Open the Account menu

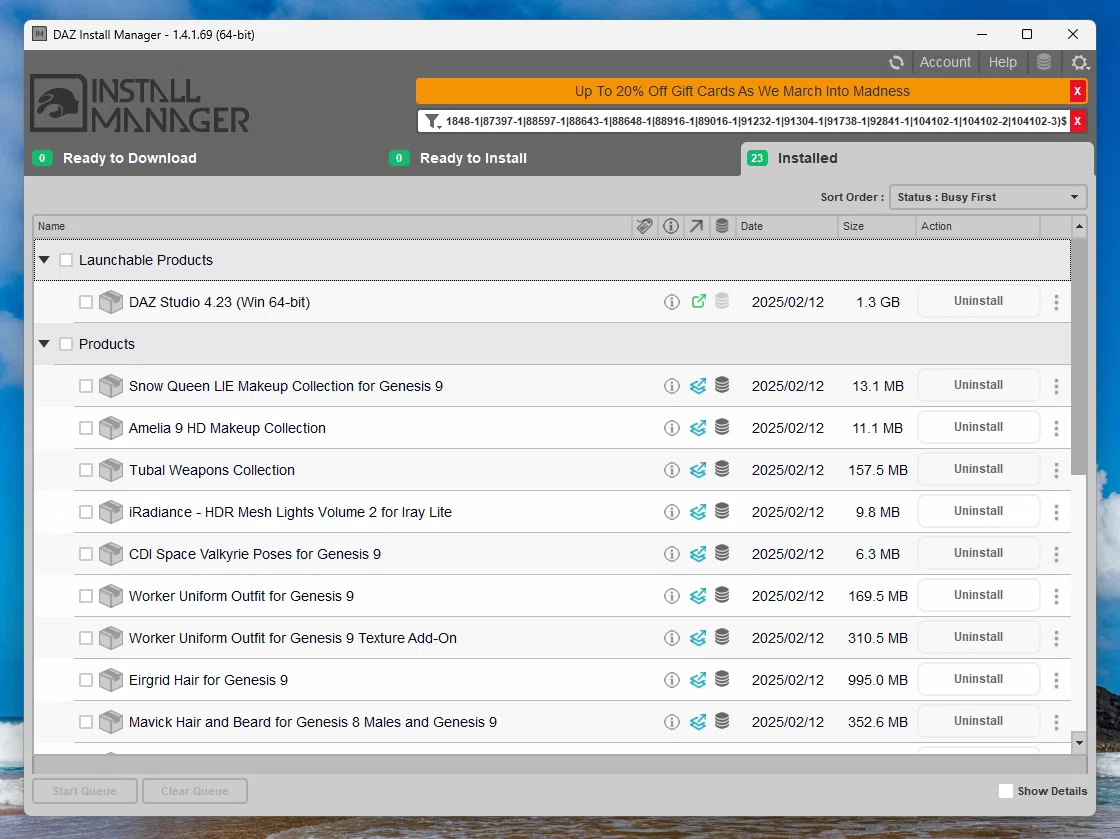tap(945, 63)
